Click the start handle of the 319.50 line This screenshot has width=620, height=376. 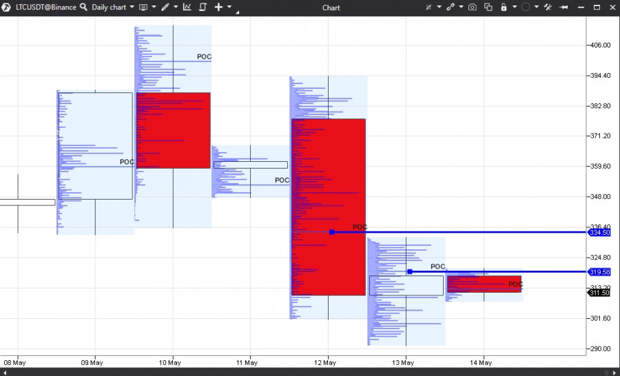(410, 272)
